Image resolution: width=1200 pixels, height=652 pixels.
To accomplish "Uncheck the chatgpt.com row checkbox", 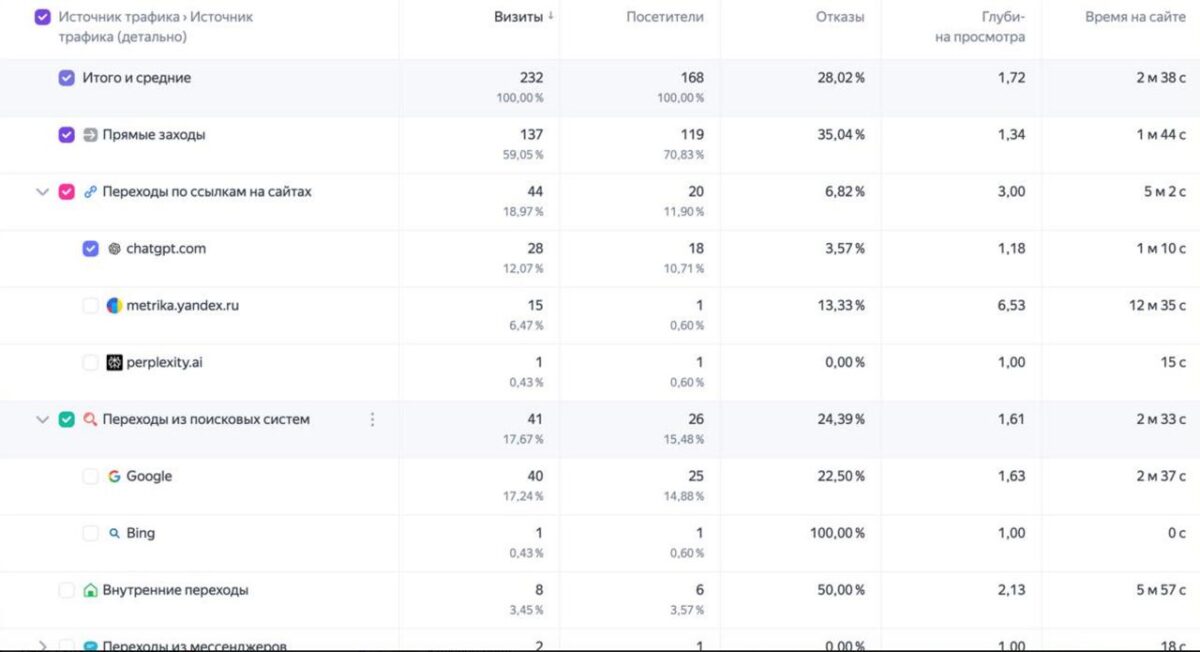I will (x=91, y=249).
